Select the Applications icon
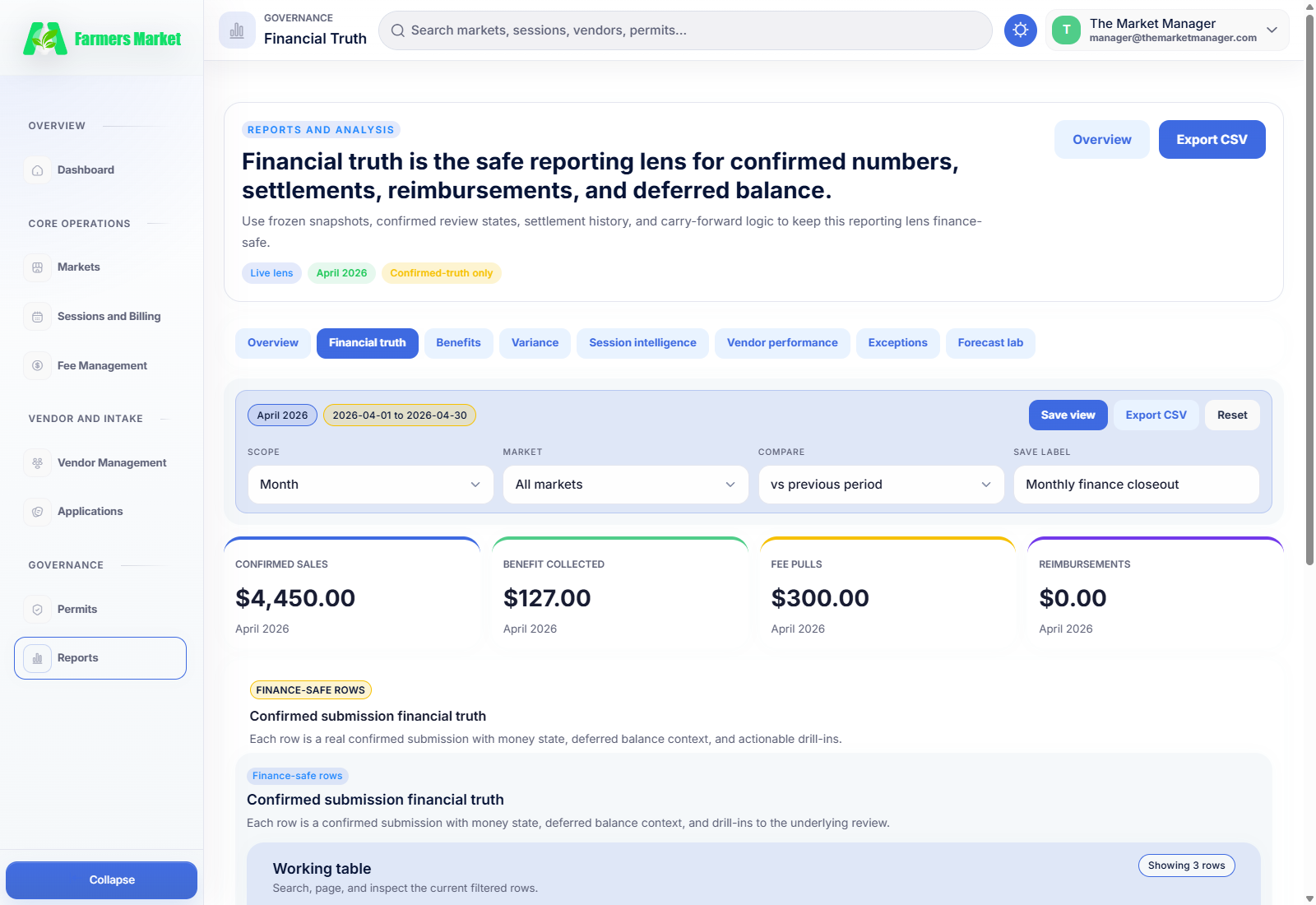This screenshot has width=1316, height=905. point(37,511)
